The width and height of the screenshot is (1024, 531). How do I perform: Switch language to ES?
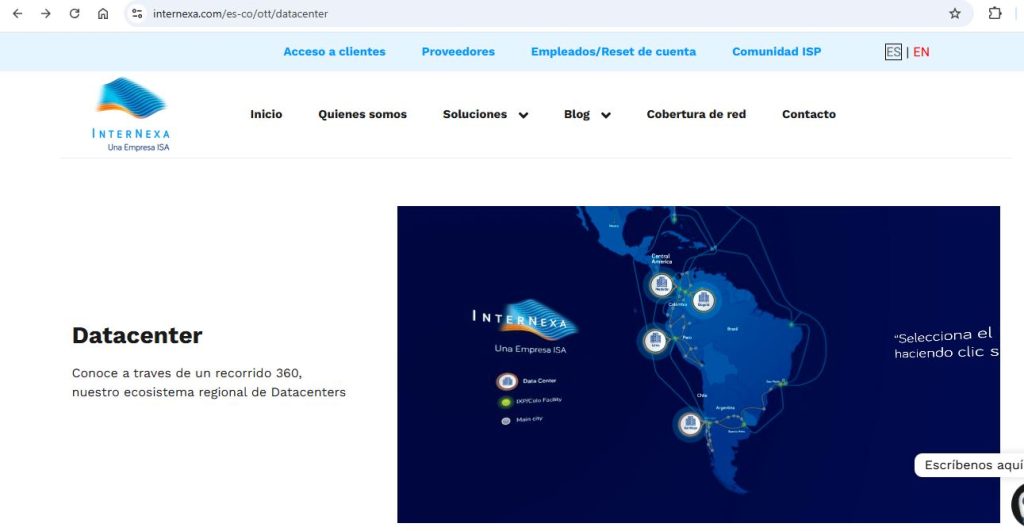pos(893,52)
